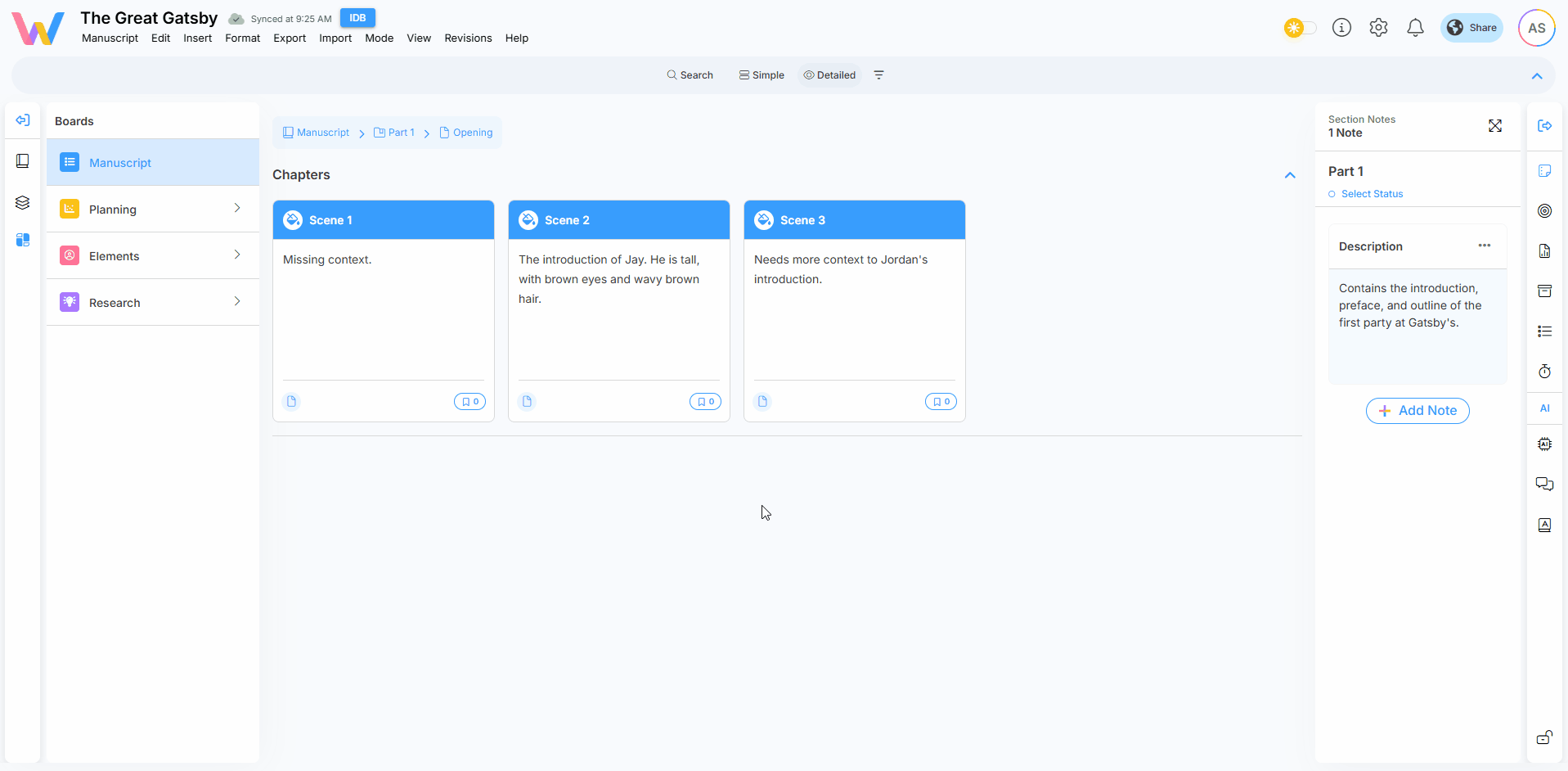
Task: Click the Add Note button
Action: [1417, 411]
